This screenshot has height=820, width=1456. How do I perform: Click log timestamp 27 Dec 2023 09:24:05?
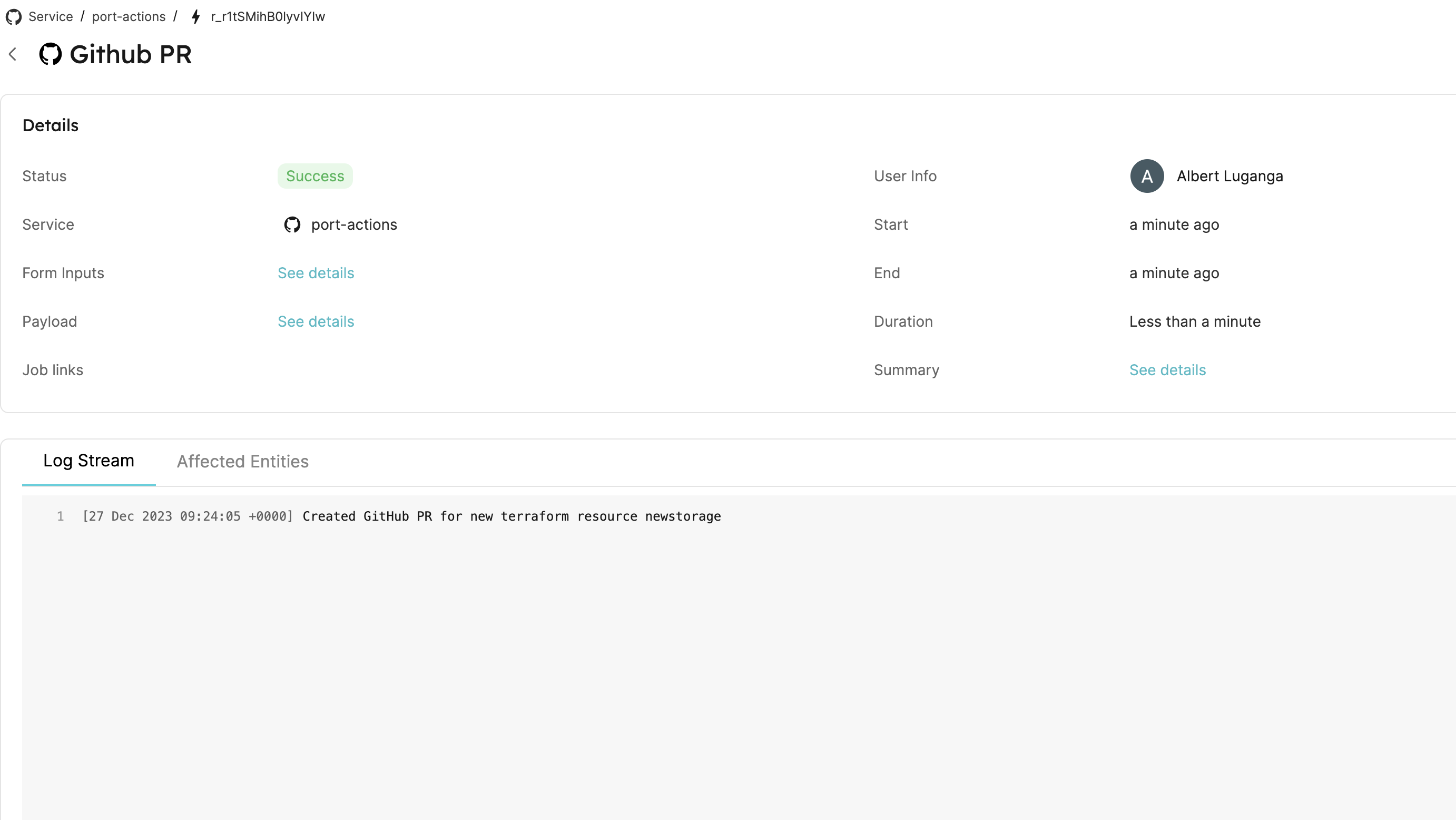tap(188, 516)
